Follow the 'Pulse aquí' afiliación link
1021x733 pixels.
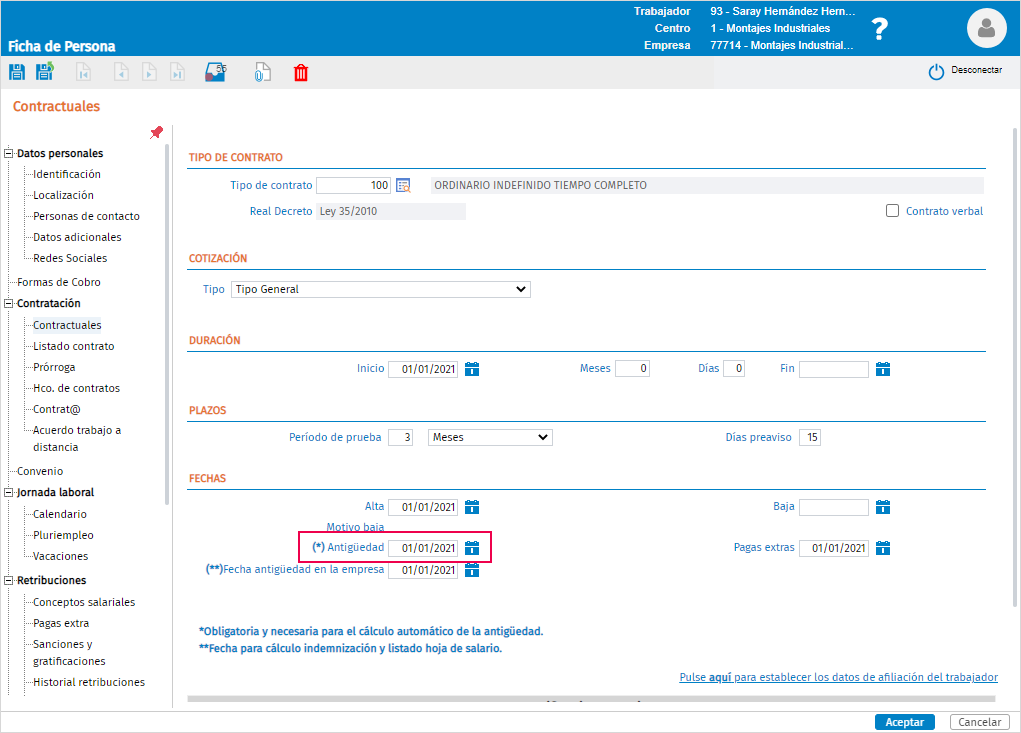(839, 677)
